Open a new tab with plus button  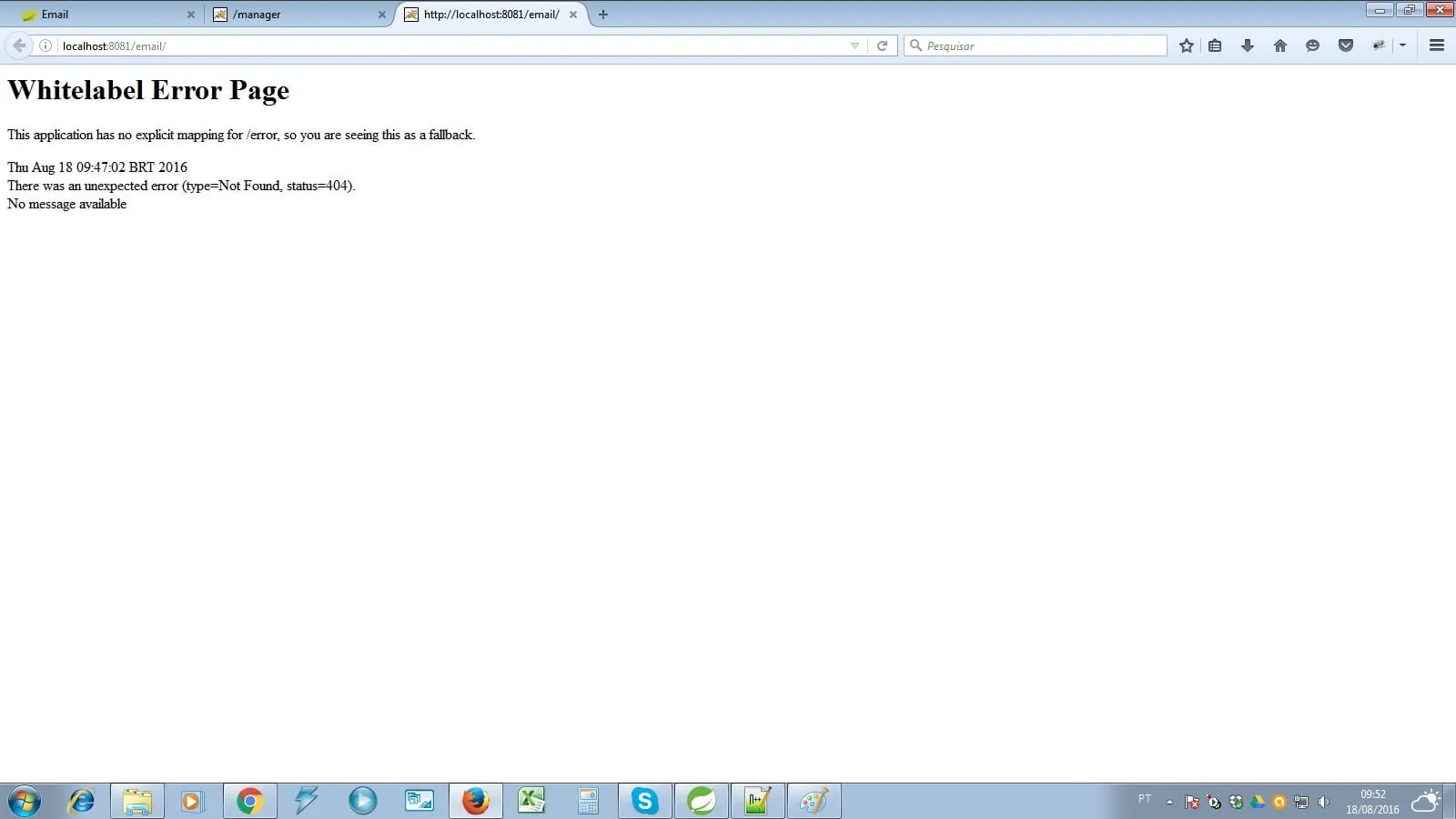(x=602, y=15)
